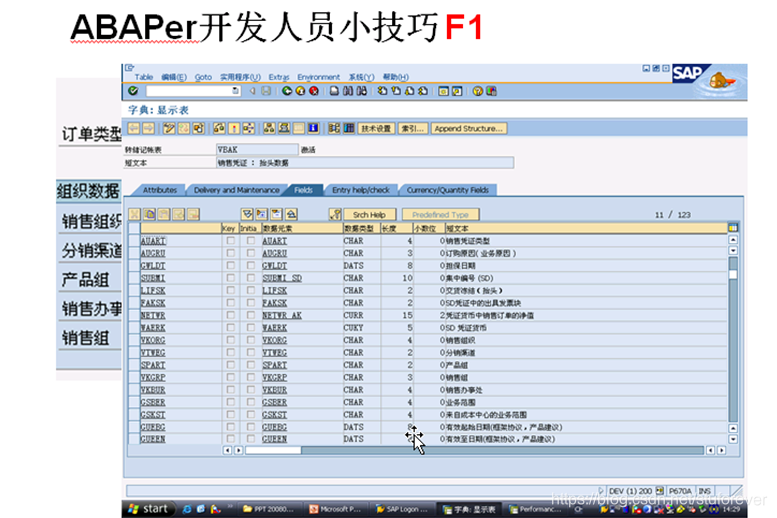Click the command field collapse triangle
Screen dimensions: 777x518
point(252,91)
